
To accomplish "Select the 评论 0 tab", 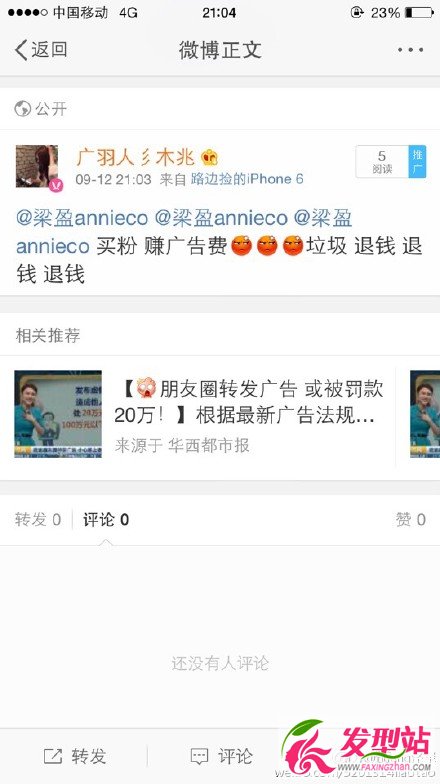I will (106, 520).
